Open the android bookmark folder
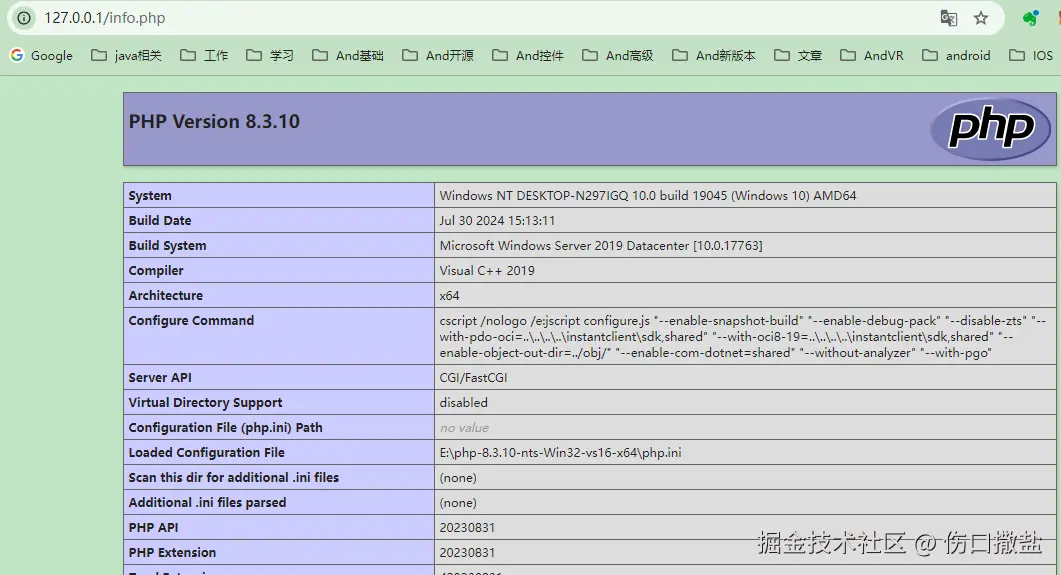This screenshot has height=575, width=1061. tap(956, 55)
